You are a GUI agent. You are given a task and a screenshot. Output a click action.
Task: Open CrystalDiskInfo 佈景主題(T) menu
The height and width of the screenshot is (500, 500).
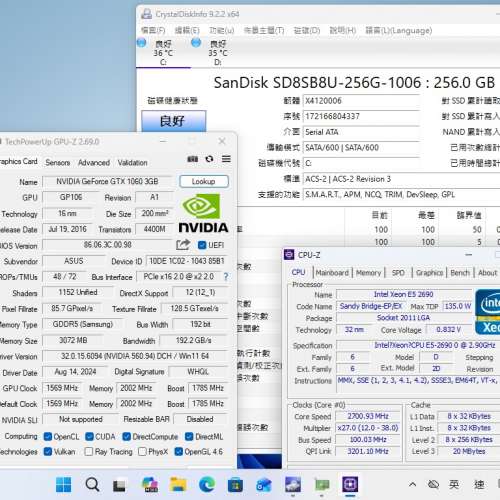(264, 30)
